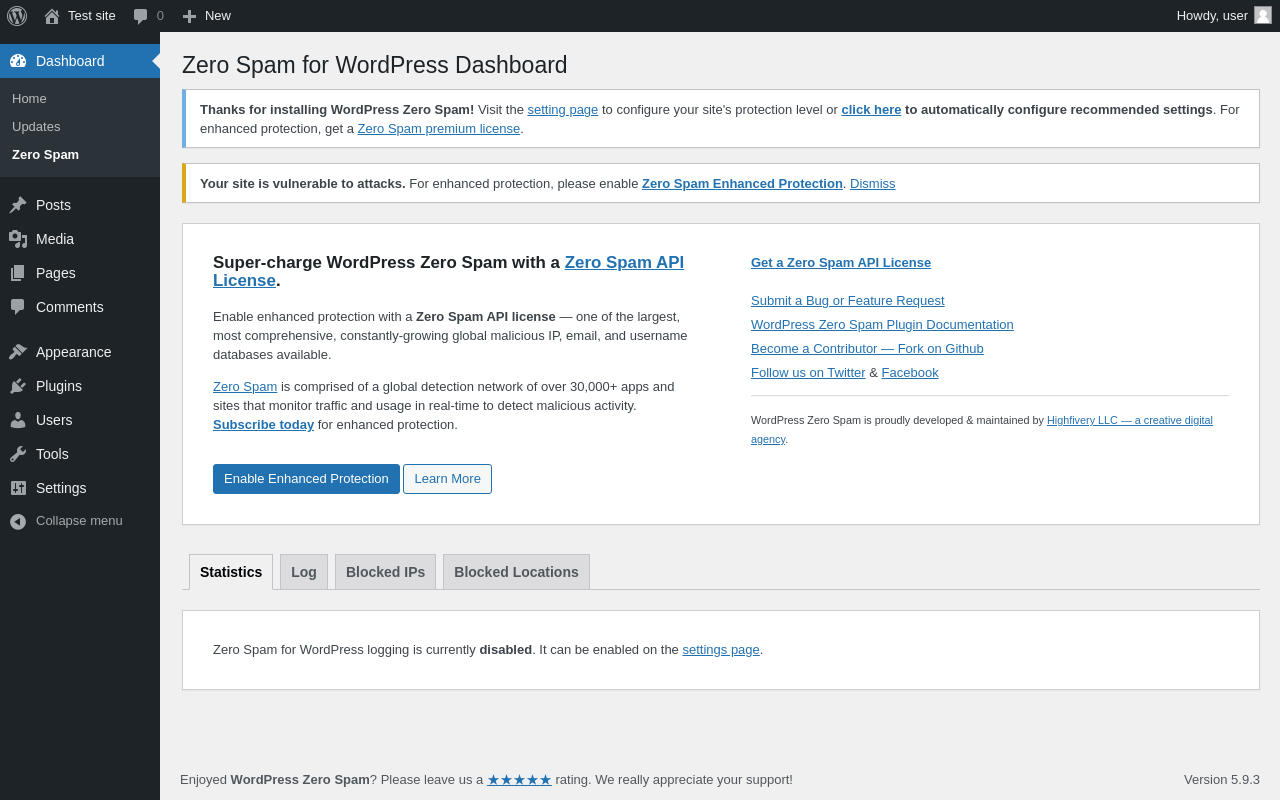Click Zero Spam Enhanced Protection link
This screenshot has height=800, width=1280.
[x=742, y=183]
